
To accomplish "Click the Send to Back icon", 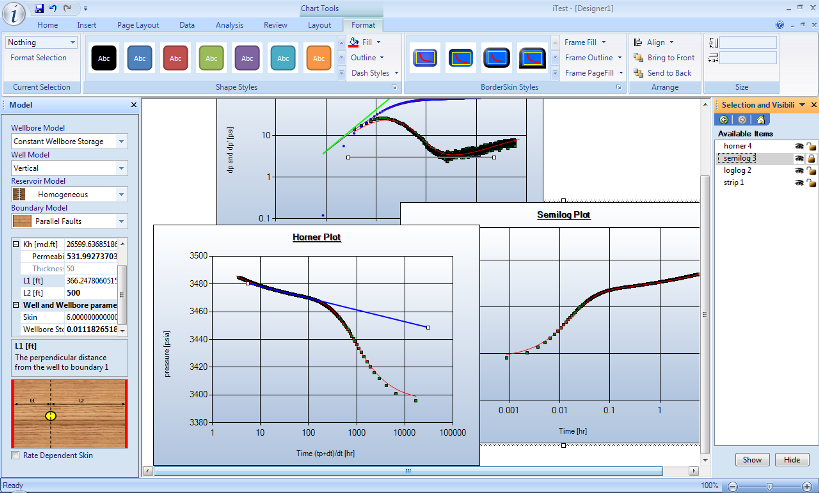I will point(638,73).
